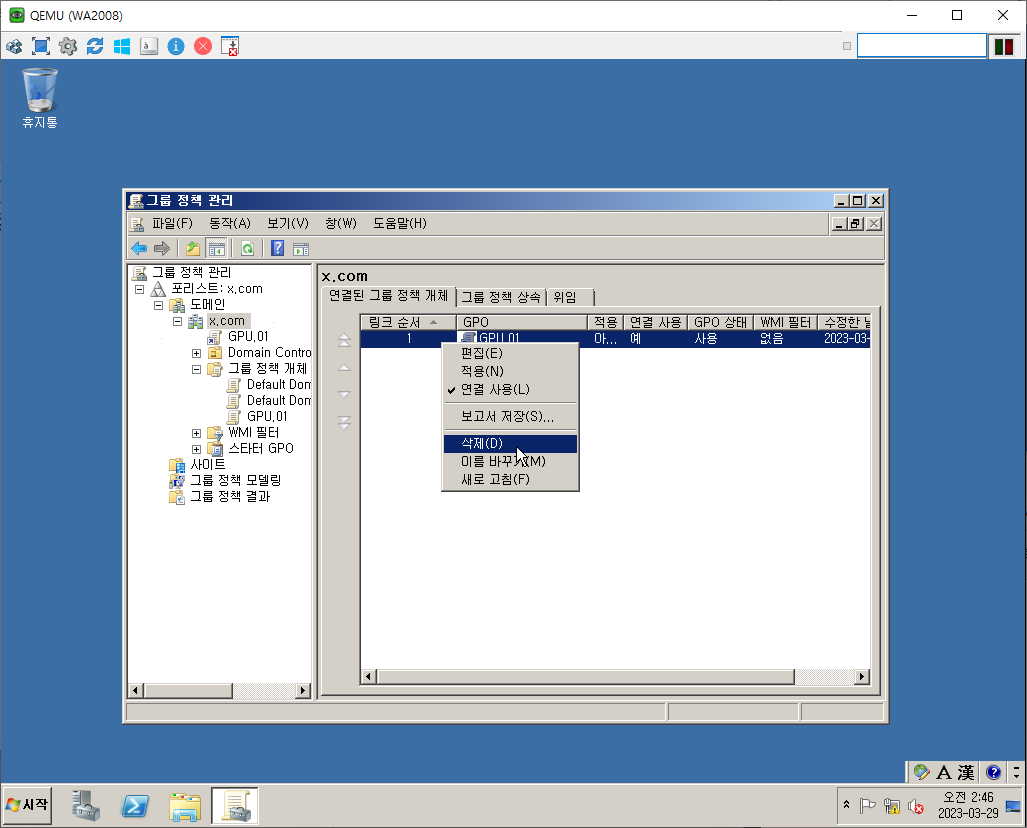Click the move link down arrow

[x=344, y=394]
